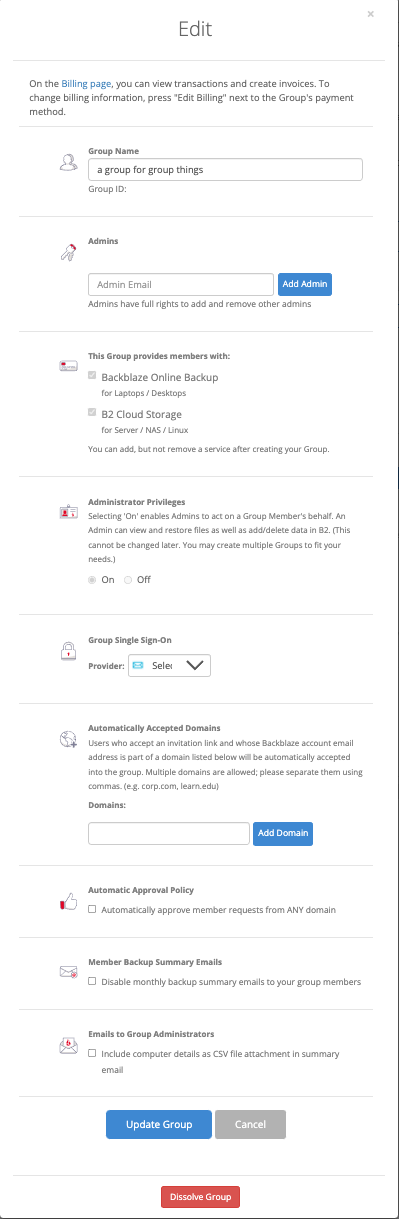The height and width of the screenshot is (1219, 399).
Task: Check Disable monthly backup summary emails
Action: (x=92, y=982)
